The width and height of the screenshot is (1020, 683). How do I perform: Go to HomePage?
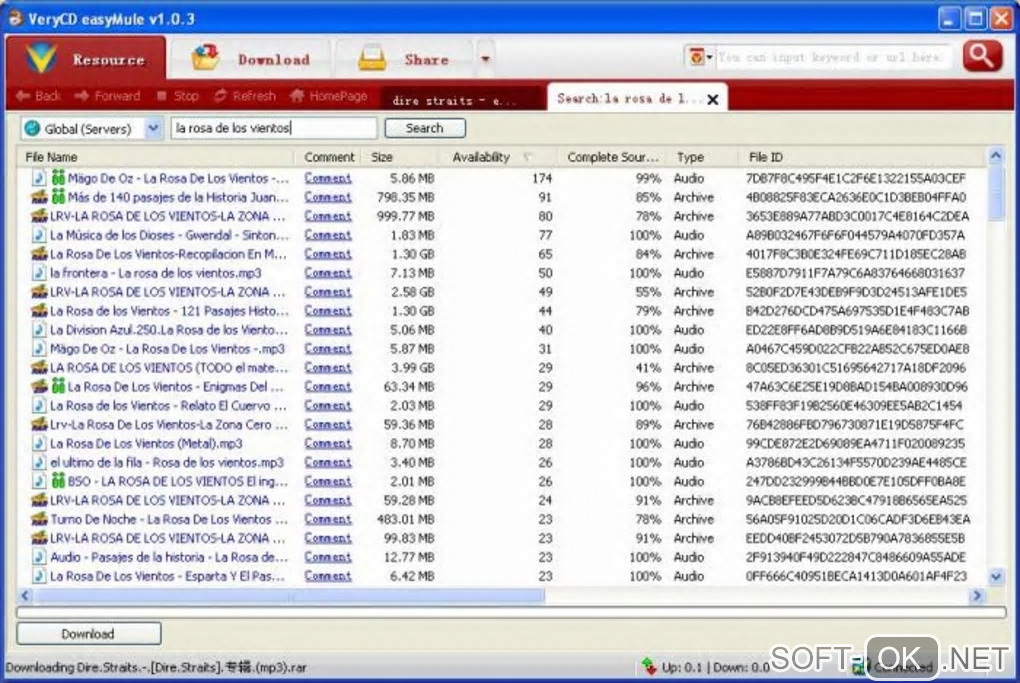[x=329, y=96]
